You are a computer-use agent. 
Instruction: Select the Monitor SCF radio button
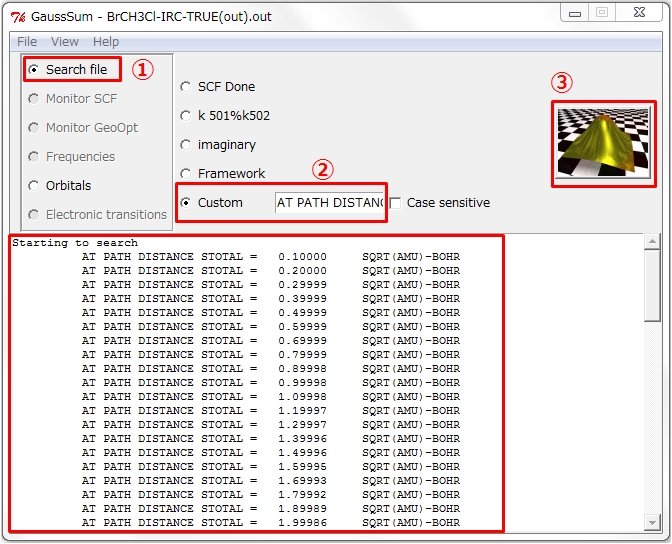(x=34, y=98)
